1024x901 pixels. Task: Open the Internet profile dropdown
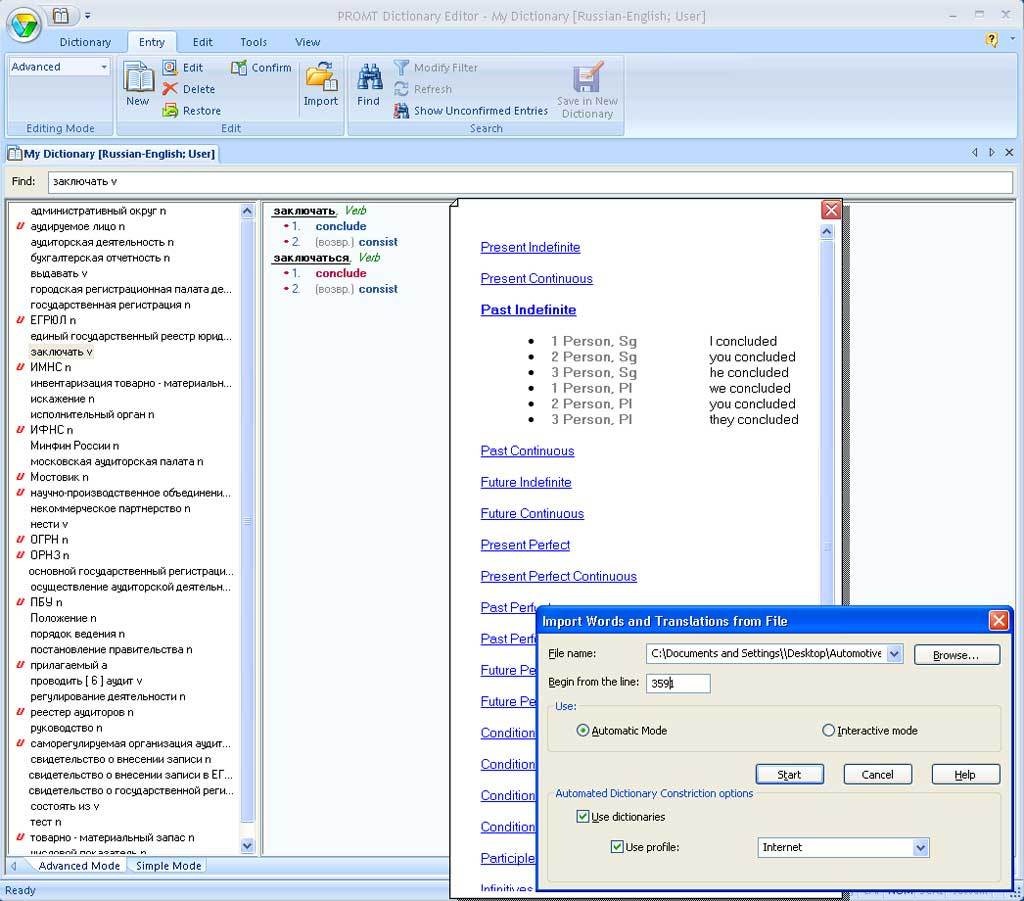click(920, 848)
